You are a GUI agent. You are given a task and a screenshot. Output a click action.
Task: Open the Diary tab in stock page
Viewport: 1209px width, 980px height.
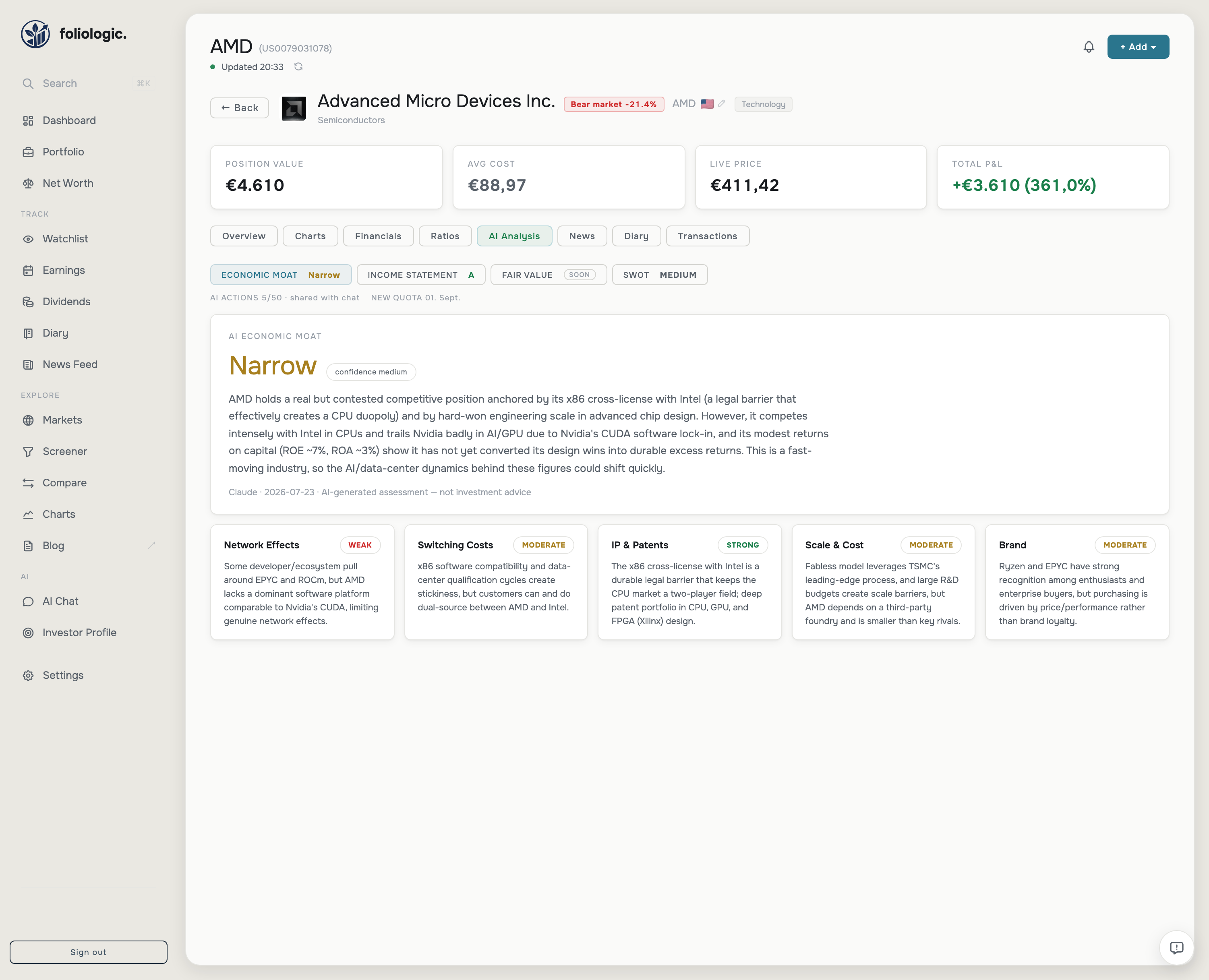[636, 236]
